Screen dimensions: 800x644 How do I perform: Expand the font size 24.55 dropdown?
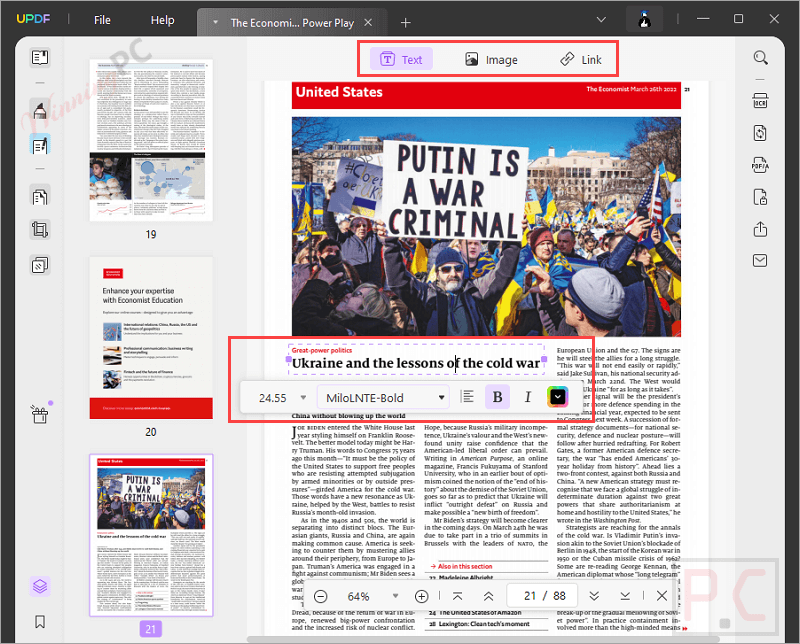303,398
